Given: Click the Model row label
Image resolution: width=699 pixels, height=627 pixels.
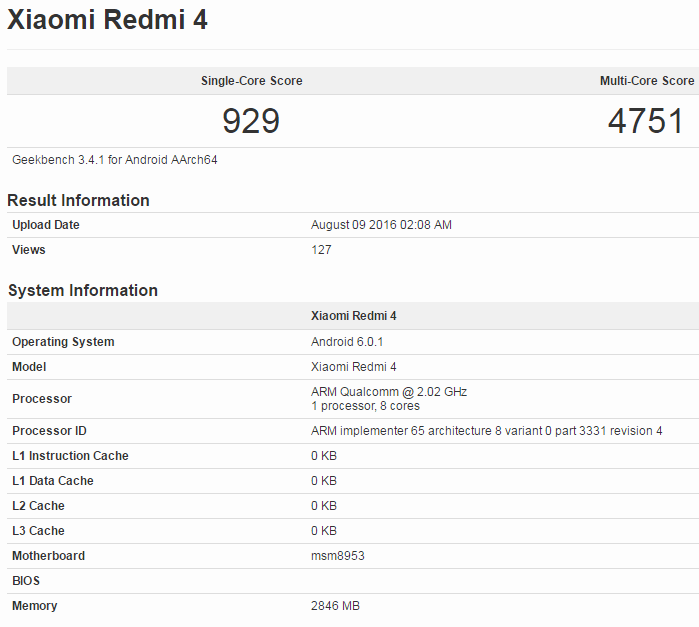Looking at the screenshot, I should point(29,367).
